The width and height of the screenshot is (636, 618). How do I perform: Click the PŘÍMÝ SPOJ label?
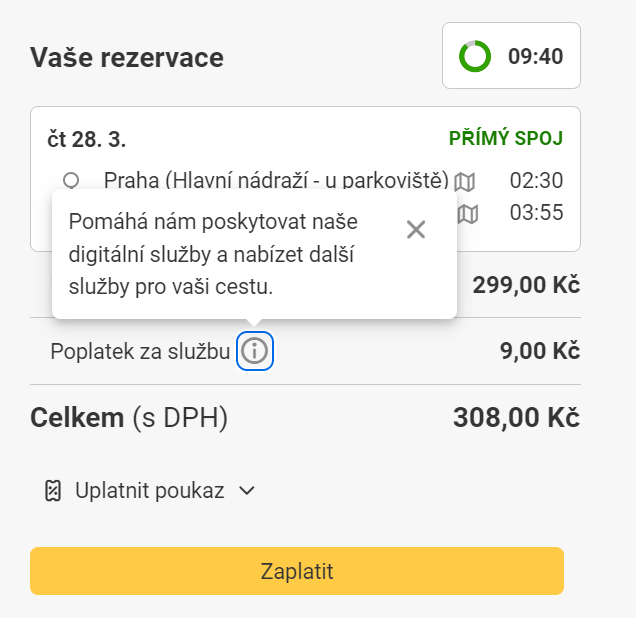coord(506,138)
